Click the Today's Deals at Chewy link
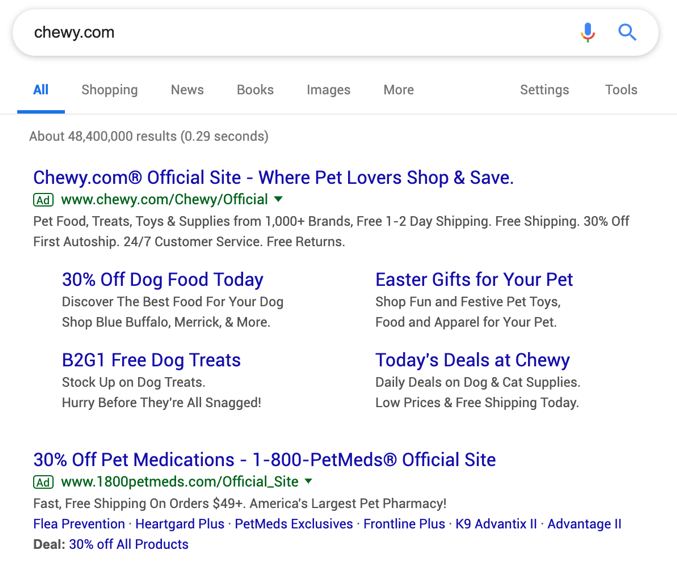The width and height of the screenshot is (677, 572). pos(472,360)
